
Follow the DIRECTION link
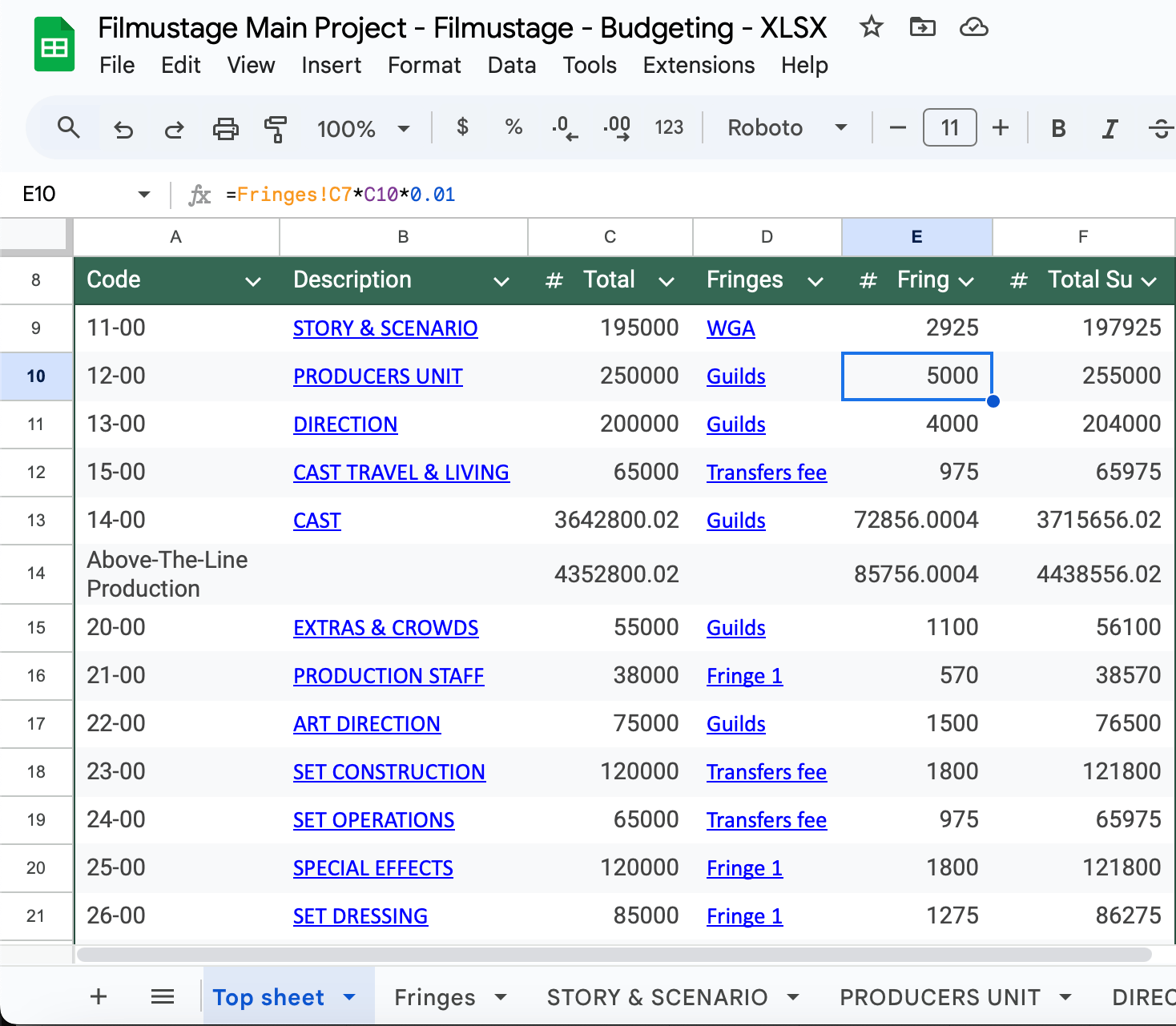pos(345,424)
